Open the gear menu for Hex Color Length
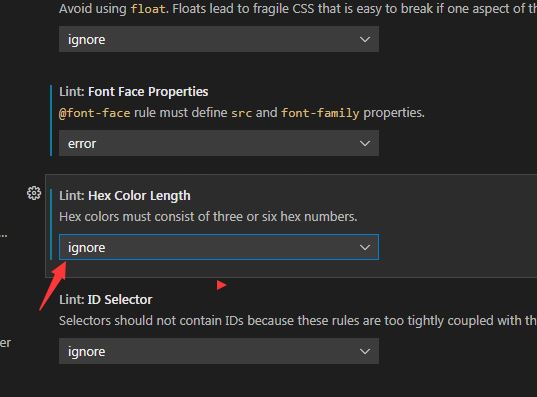537x397 pixels. coord(34,193)
